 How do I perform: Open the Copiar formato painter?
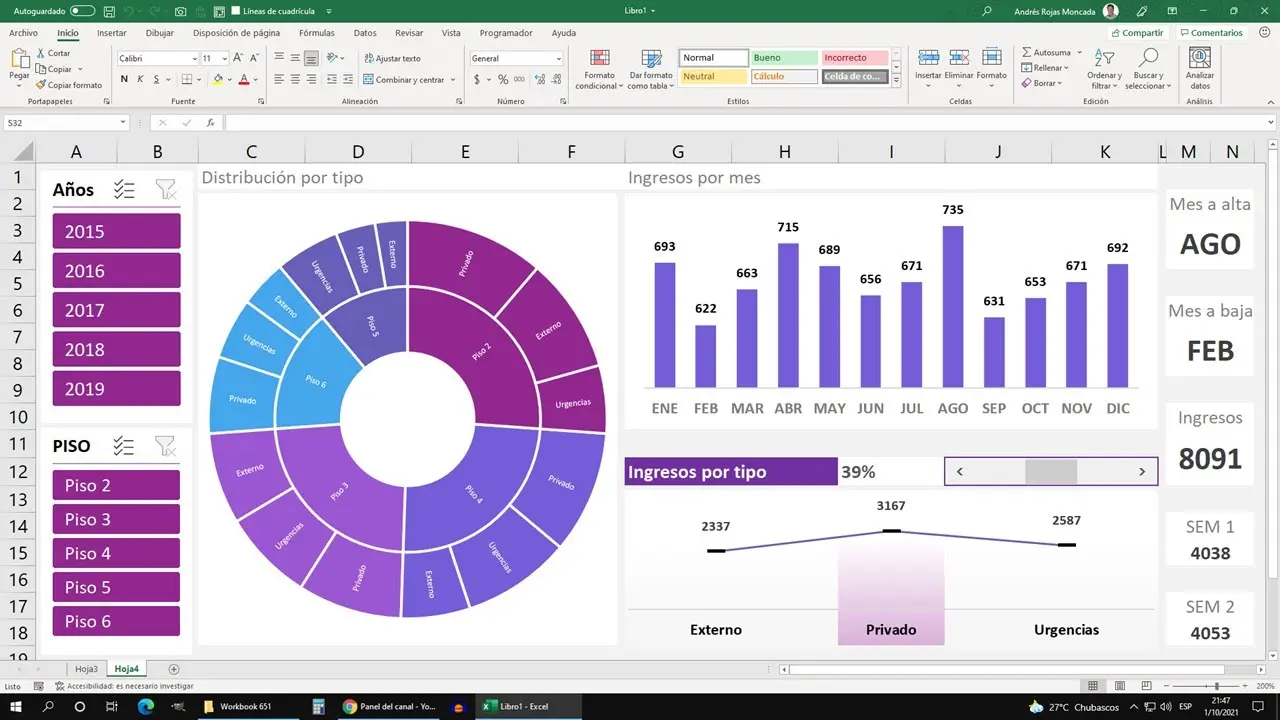[x=68, y=85]
